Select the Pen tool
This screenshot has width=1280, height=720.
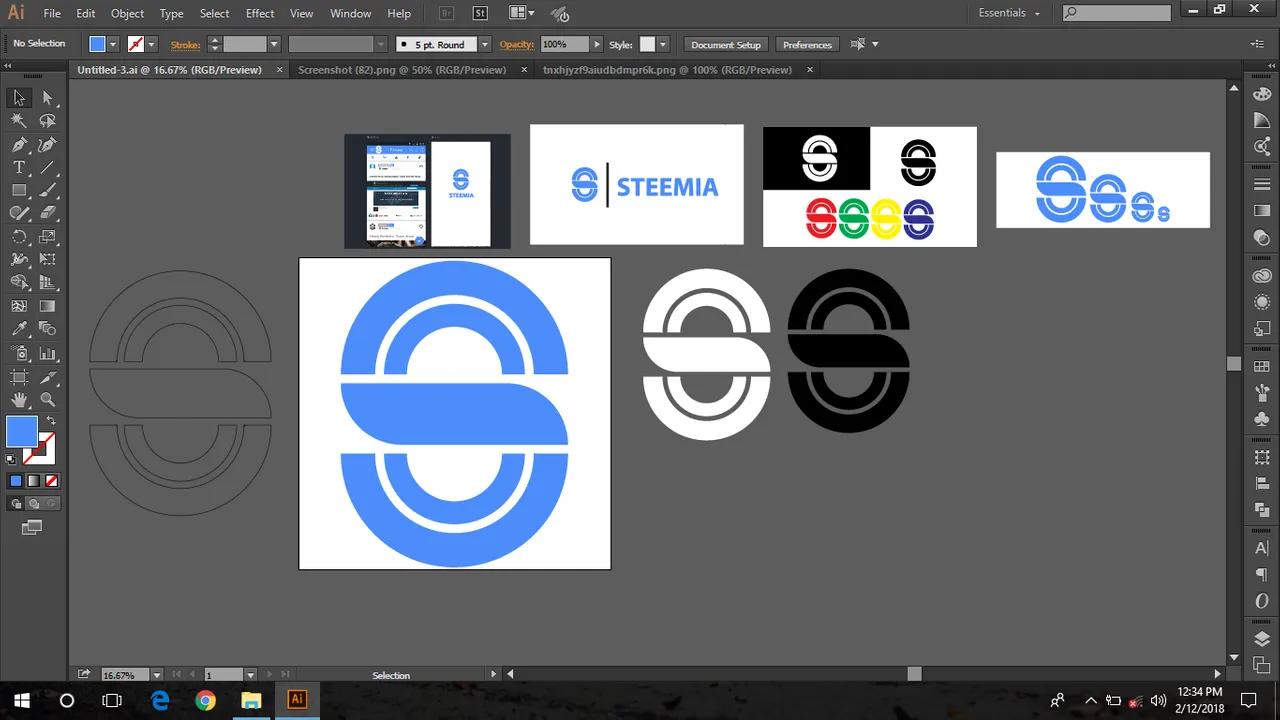[19, 145]
